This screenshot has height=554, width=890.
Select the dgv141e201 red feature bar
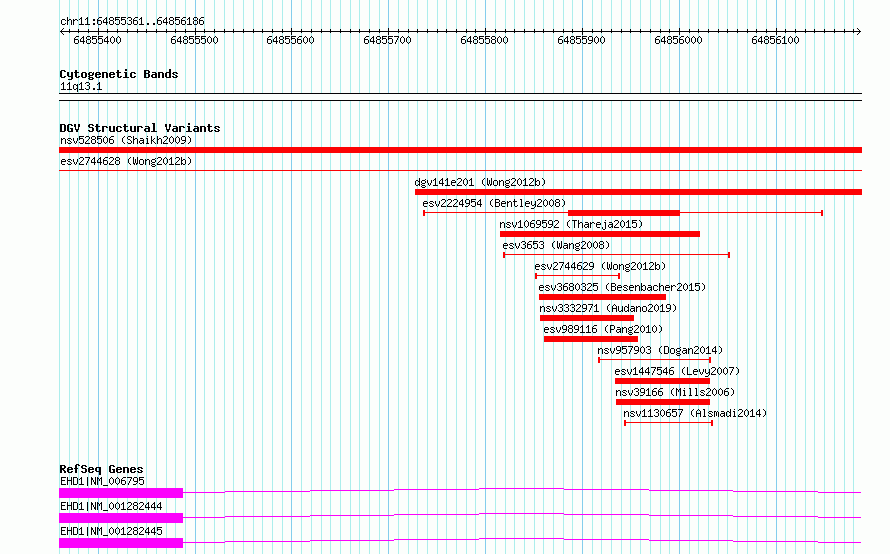[639, 192]
